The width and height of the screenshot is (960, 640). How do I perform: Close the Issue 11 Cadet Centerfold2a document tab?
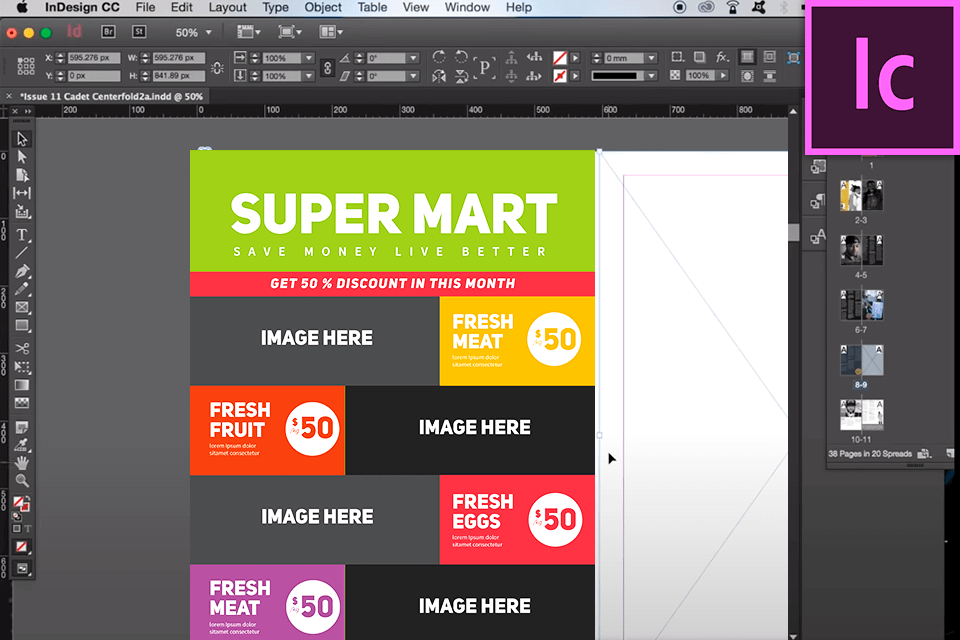[x=10, y=96]
